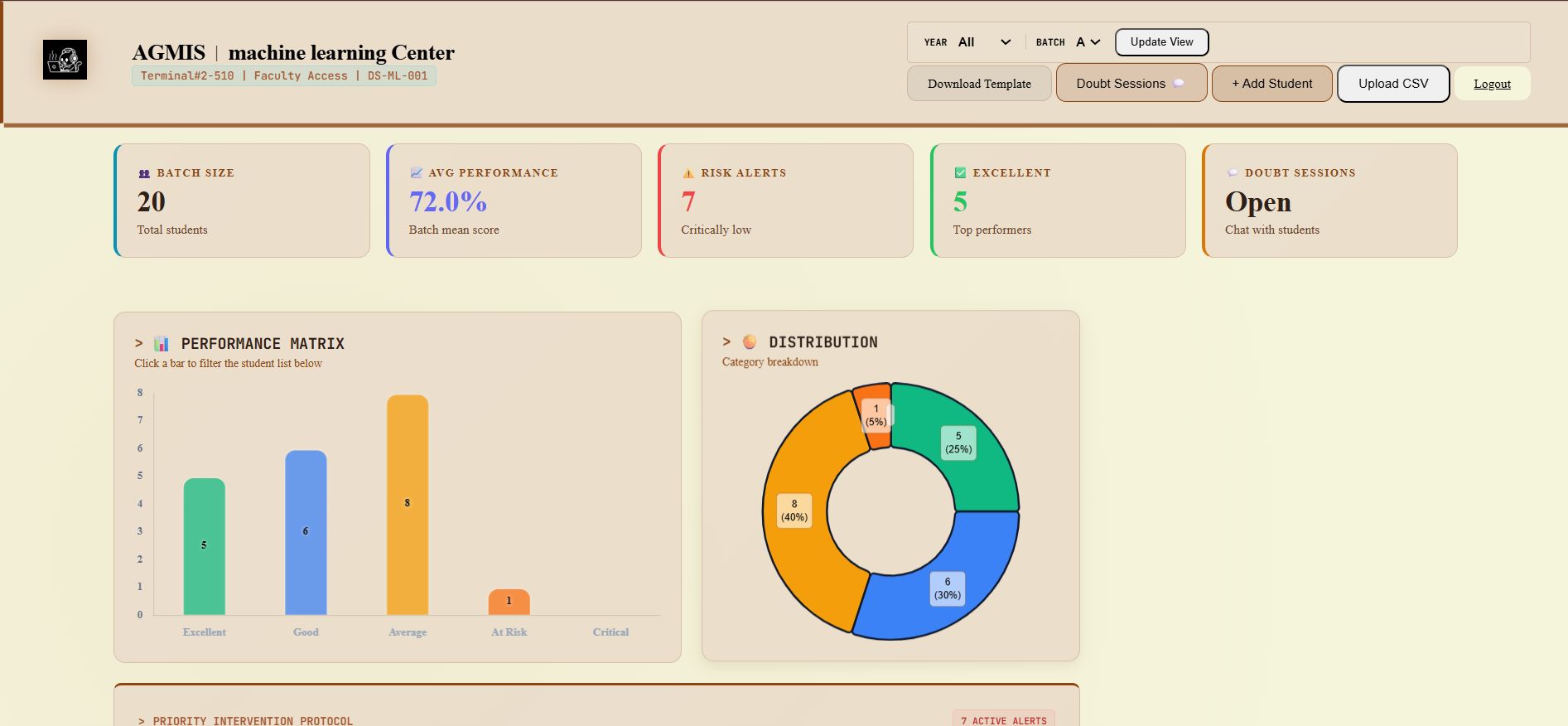Click the 7 Active Alerts badge
Image resolution: width=1568 pixels, height=726 pixels.
tap(1004, 720)
